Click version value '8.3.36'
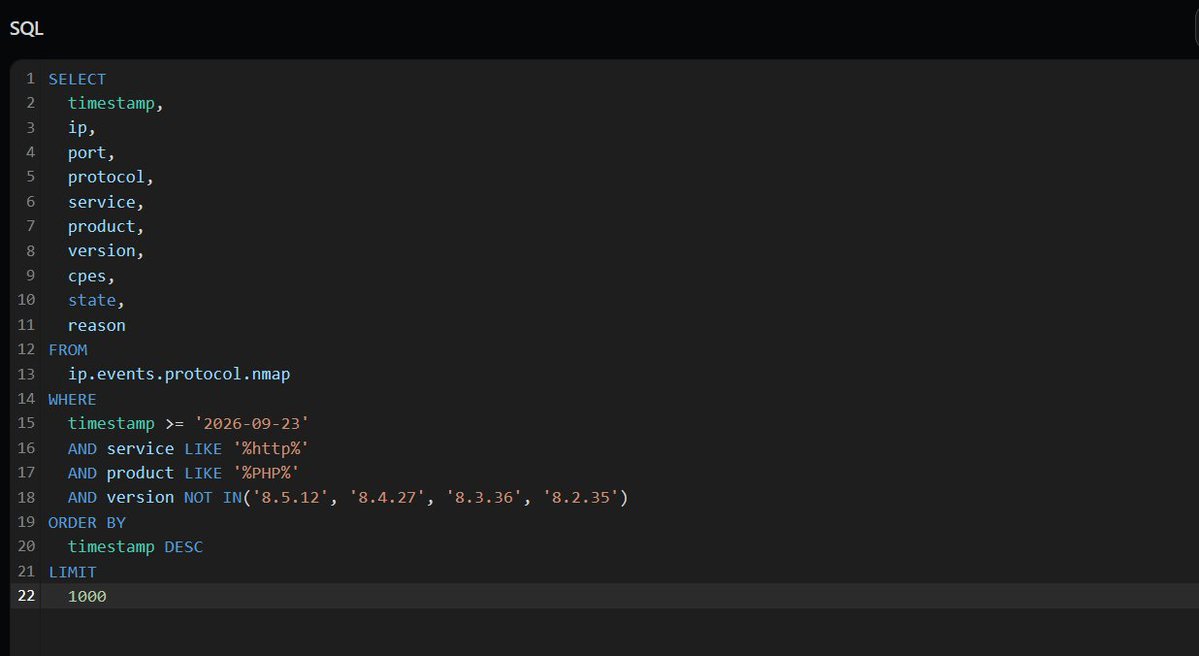The image size is (1199, 656). (x=483, y=497)
